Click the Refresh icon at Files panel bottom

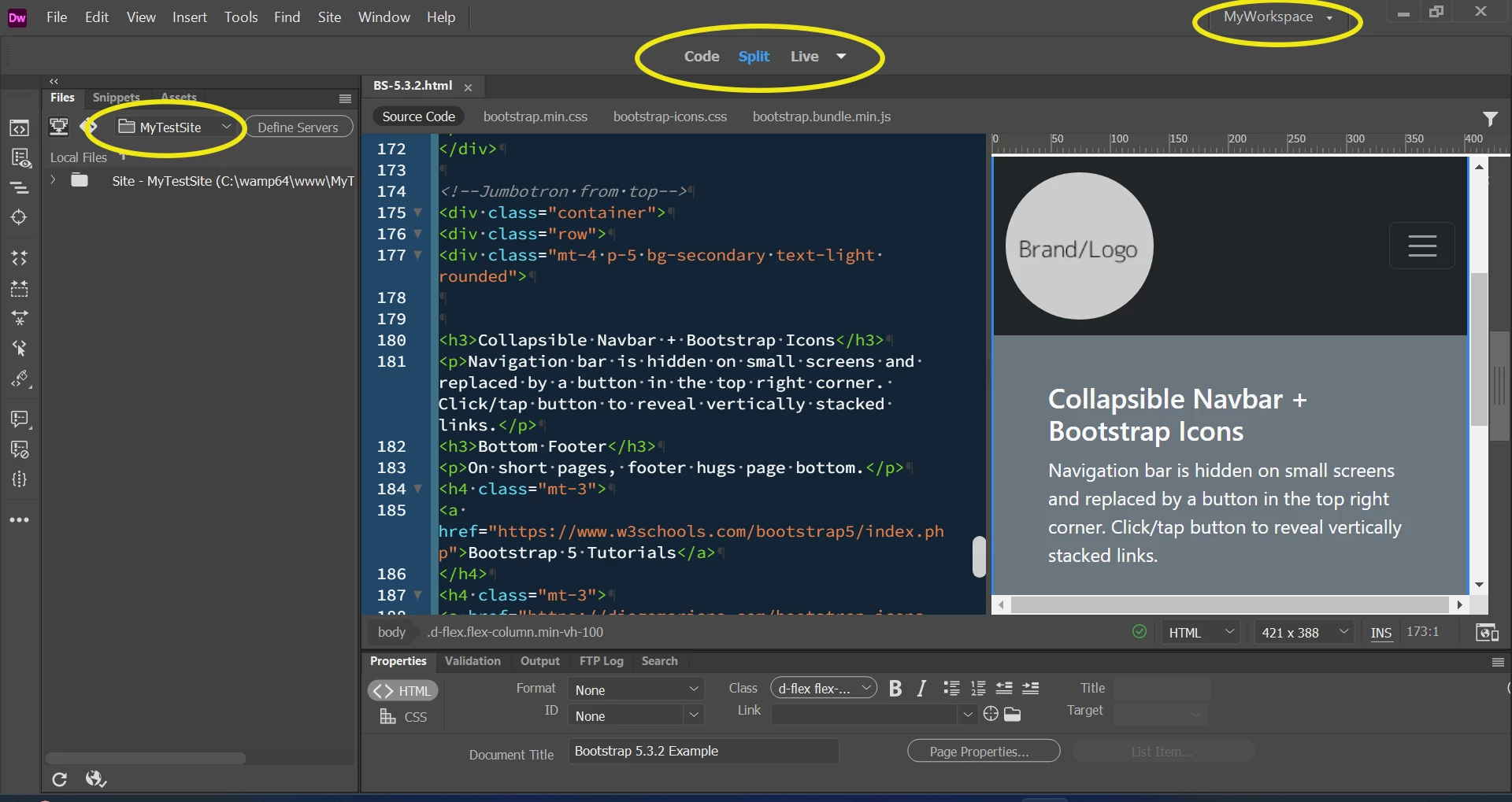[x=59, y=779]
